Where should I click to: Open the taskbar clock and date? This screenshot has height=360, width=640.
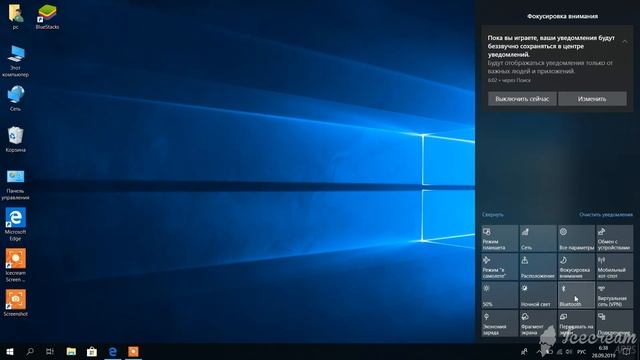tap(603, 352)
